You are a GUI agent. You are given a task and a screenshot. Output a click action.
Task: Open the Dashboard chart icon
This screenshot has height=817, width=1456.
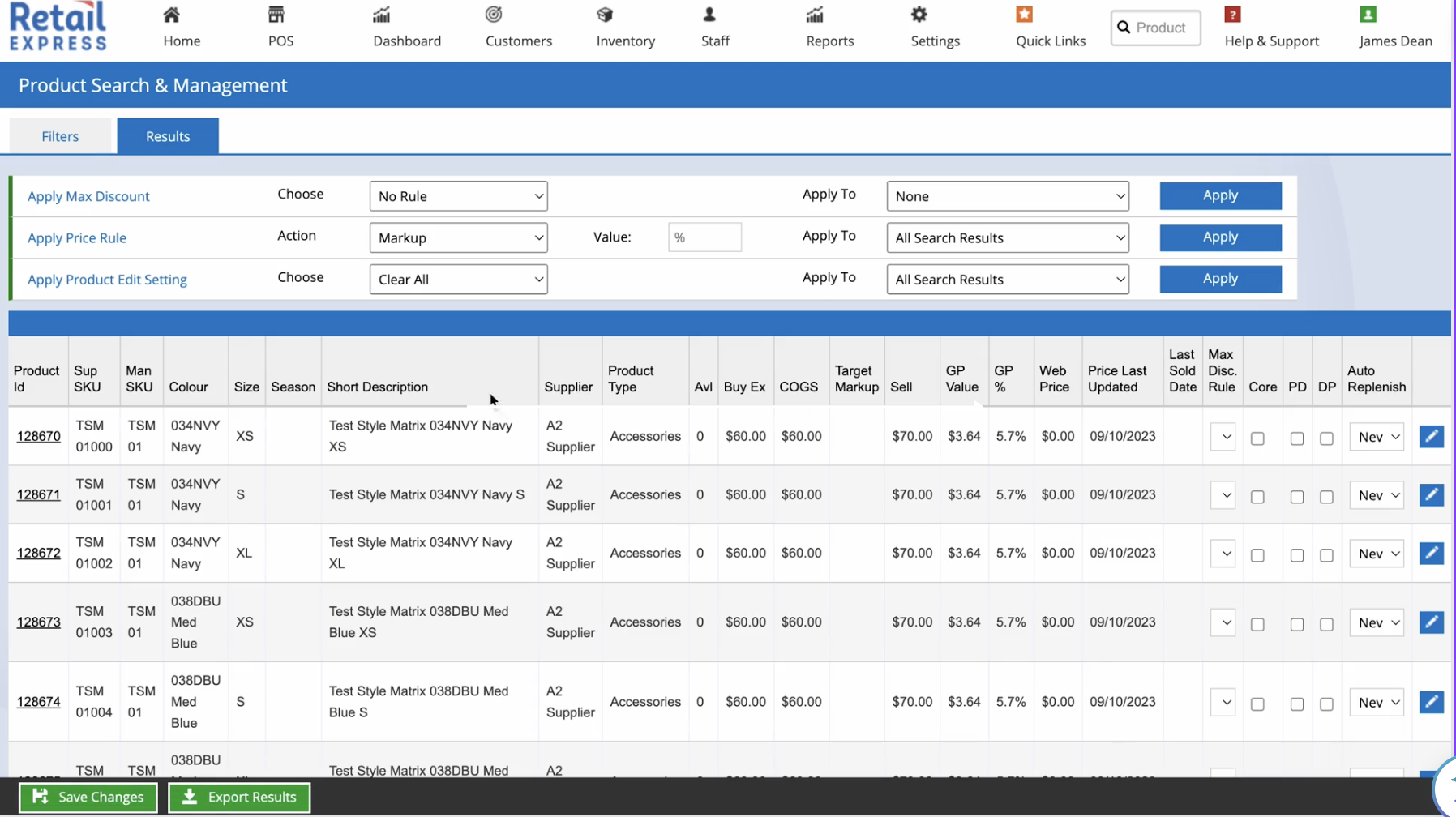click(x=381, y=15)
